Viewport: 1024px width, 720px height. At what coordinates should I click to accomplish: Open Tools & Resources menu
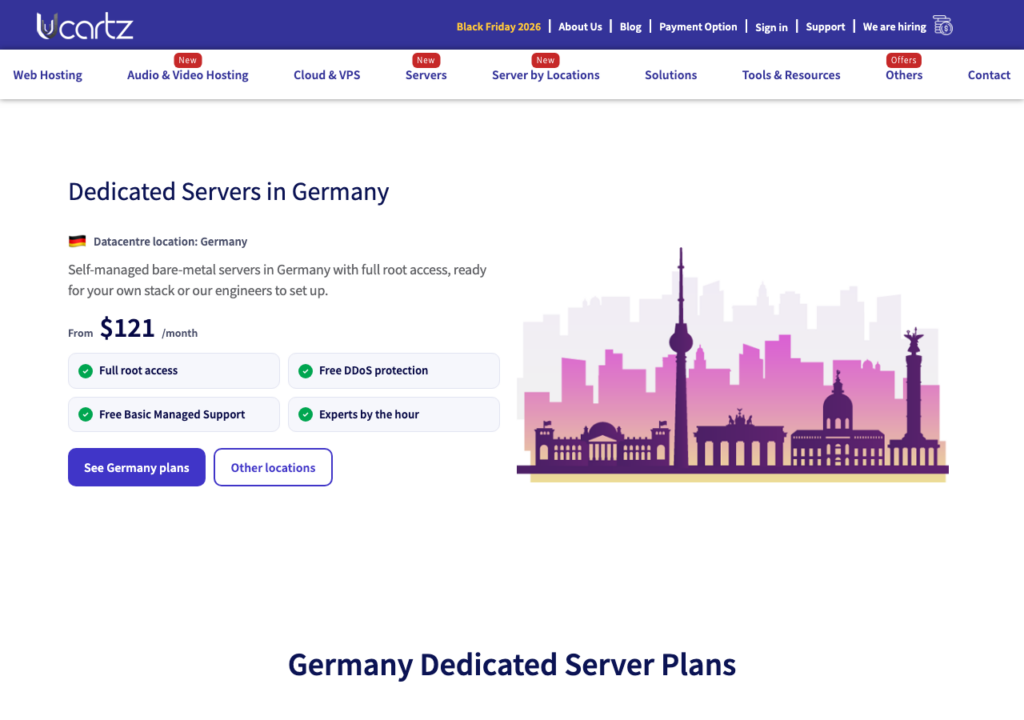point(791,75)
